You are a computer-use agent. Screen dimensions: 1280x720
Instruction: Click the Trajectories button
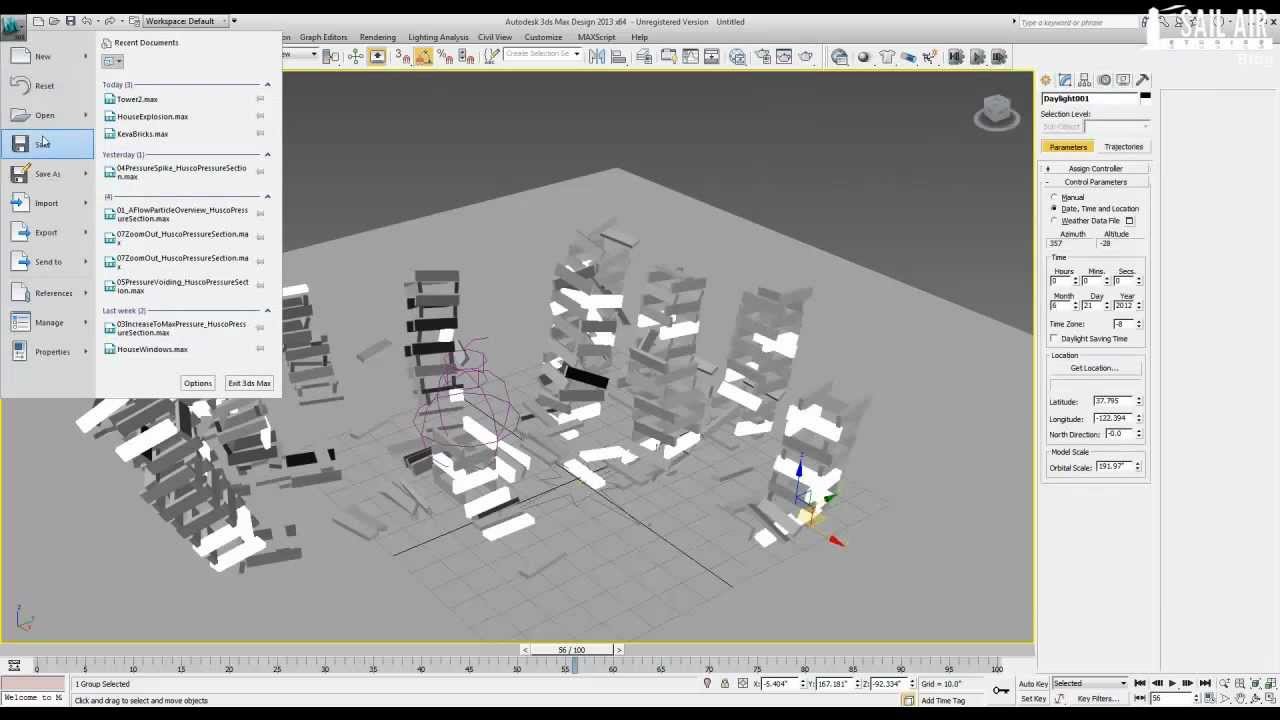(1123, 147)
